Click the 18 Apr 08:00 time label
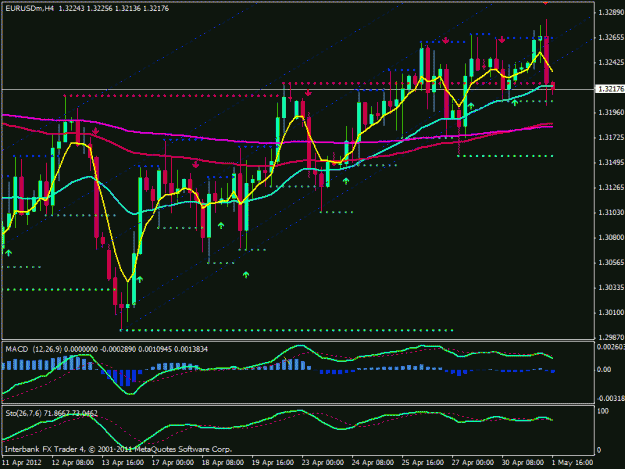Screen dimensions: 625x469 click(222, 463)
